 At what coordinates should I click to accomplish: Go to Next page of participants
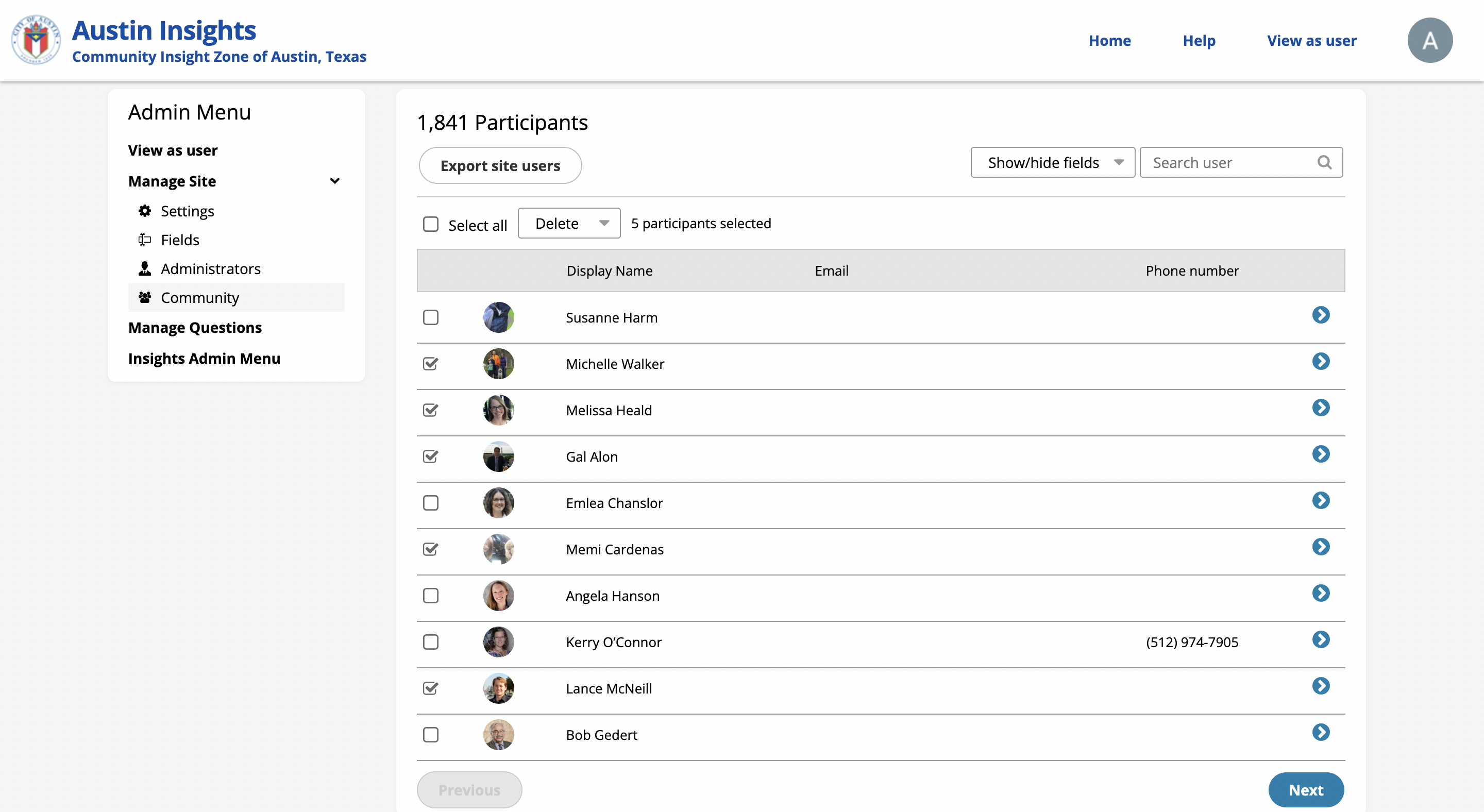click(1305, 789)
